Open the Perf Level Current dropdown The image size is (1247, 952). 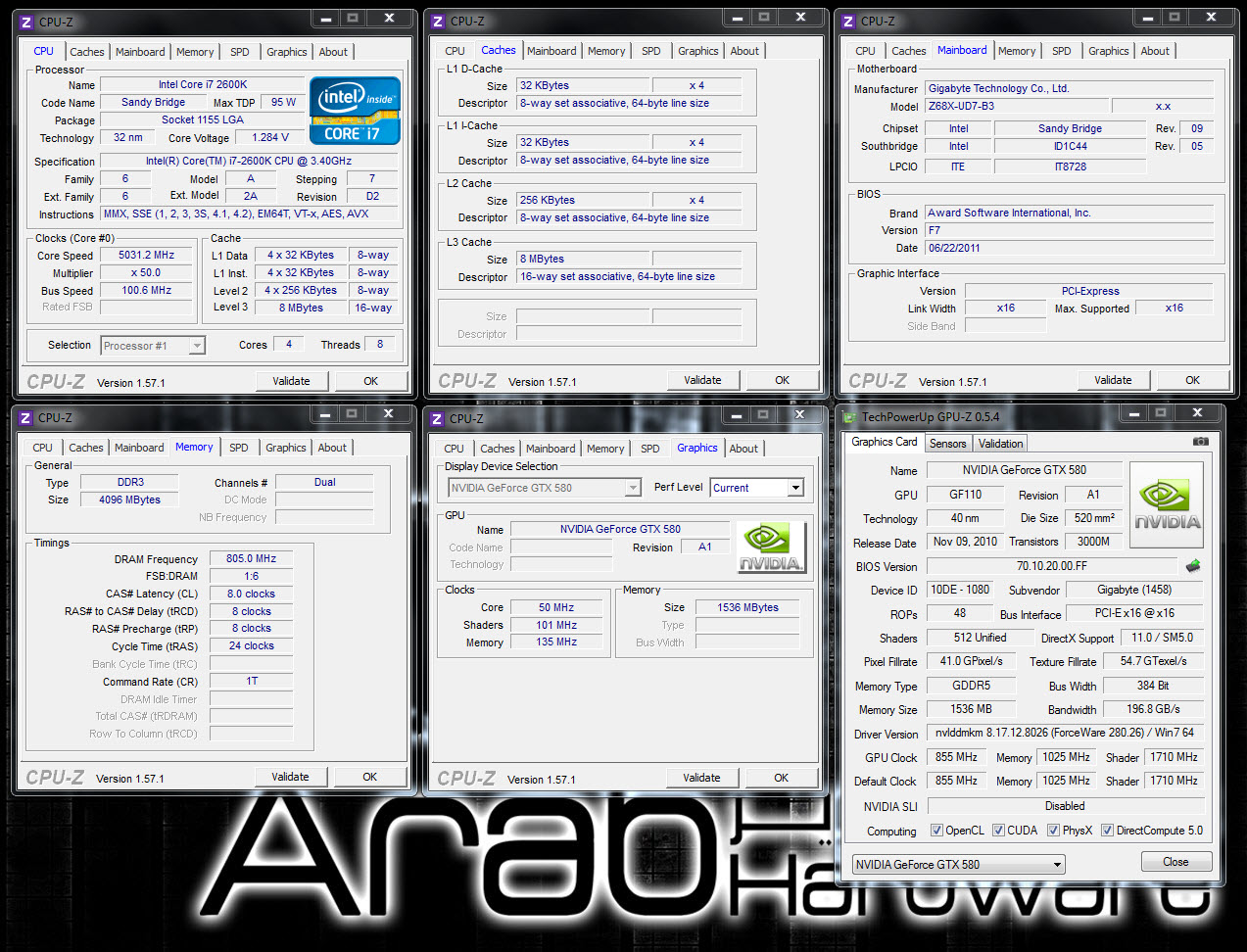click(x=757, y=488)
